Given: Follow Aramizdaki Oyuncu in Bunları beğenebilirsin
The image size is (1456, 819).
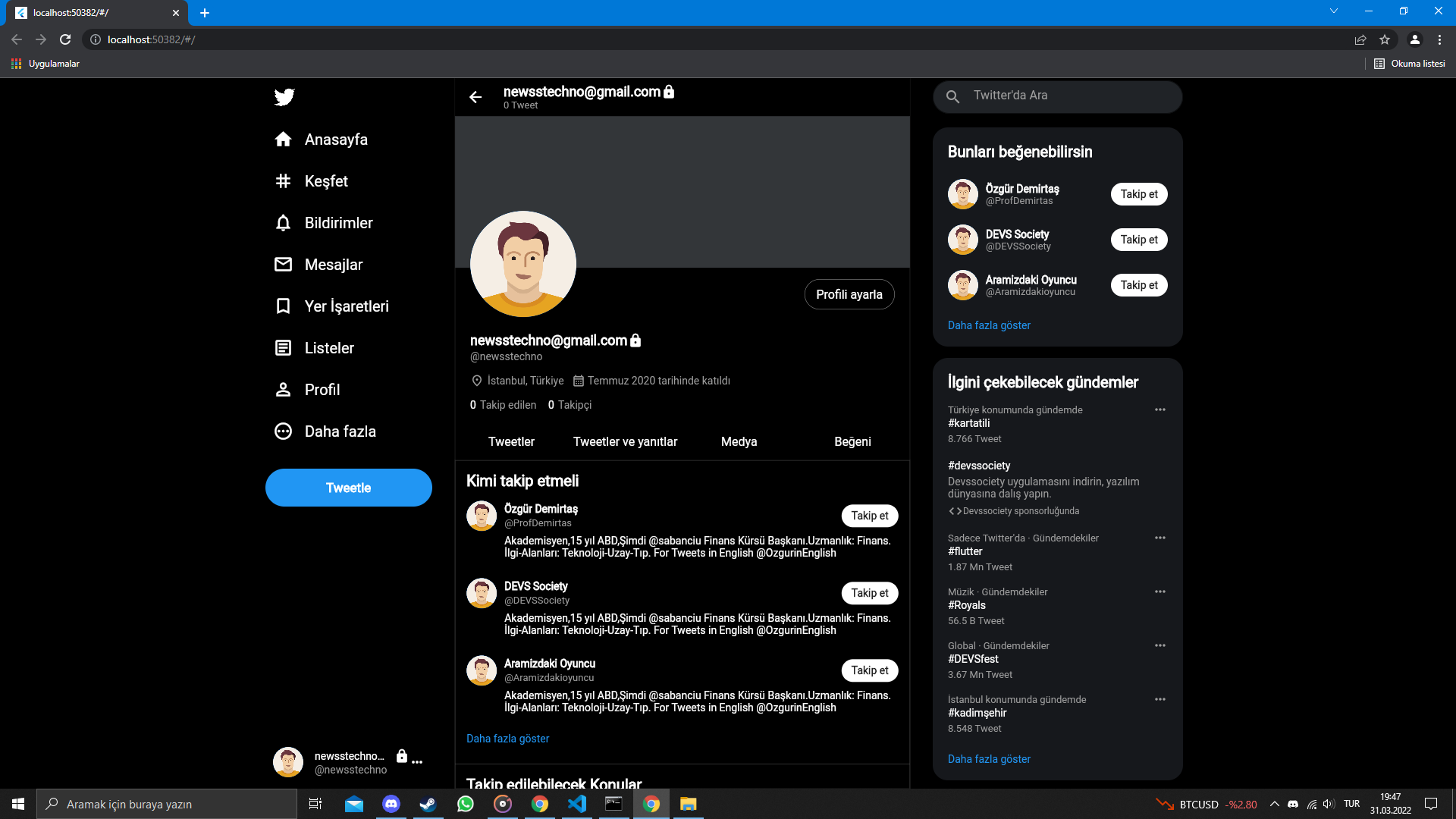Looking at the screenshot, I should pos(1139,285).
